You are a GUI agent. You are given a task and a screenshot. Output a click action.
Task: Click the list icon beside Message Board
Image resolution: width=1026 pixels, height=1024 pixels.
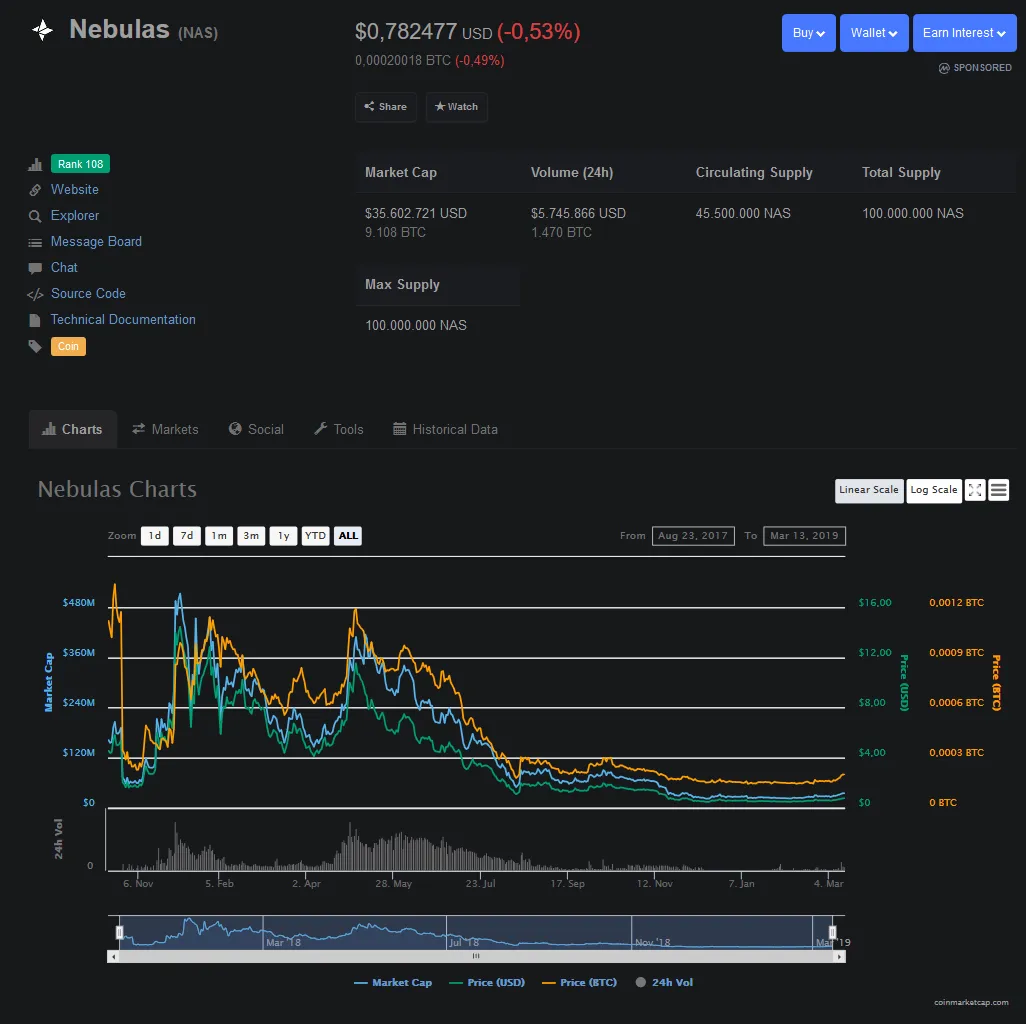coord(35,243)
